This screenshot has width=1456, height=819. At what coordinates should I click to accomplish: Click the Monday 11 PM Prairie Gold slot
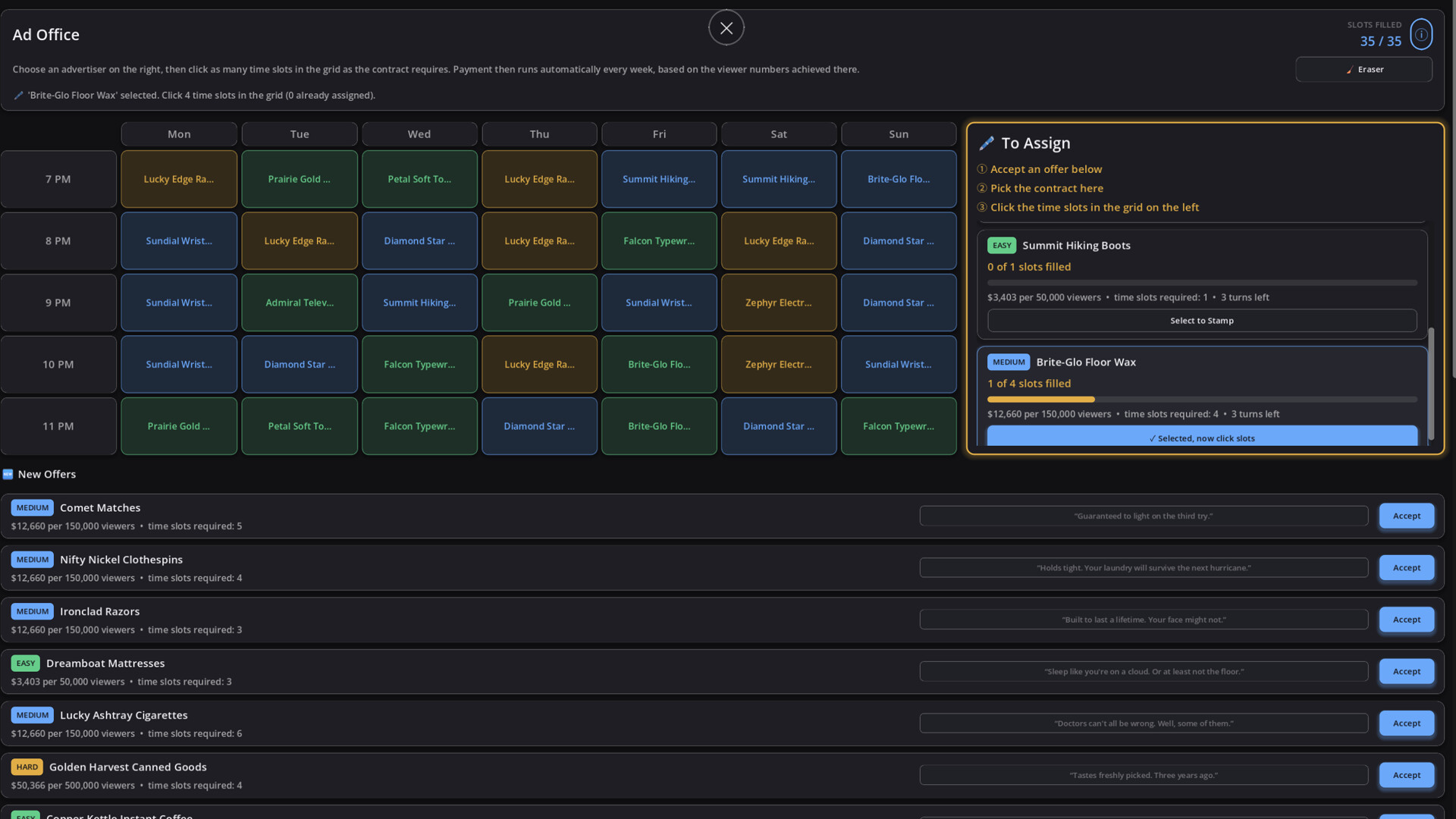[x=179, y=426]
